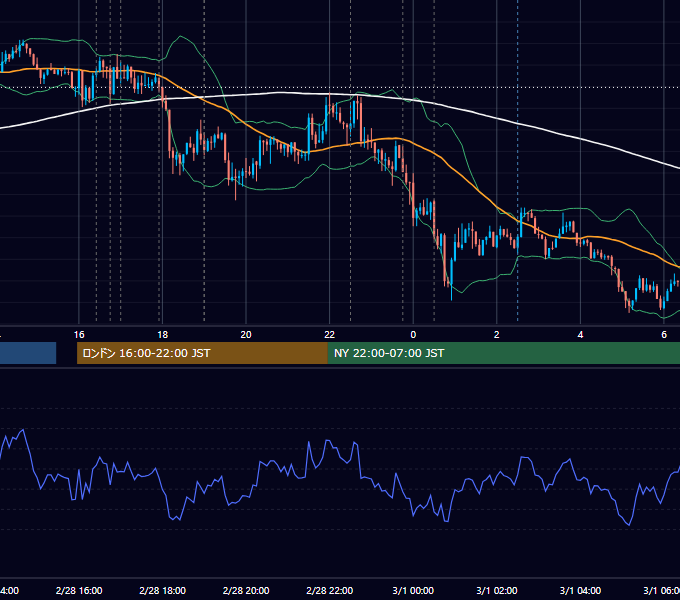Click the hour label 2 on chart axis
680x600 pixels.
(497, 335)
